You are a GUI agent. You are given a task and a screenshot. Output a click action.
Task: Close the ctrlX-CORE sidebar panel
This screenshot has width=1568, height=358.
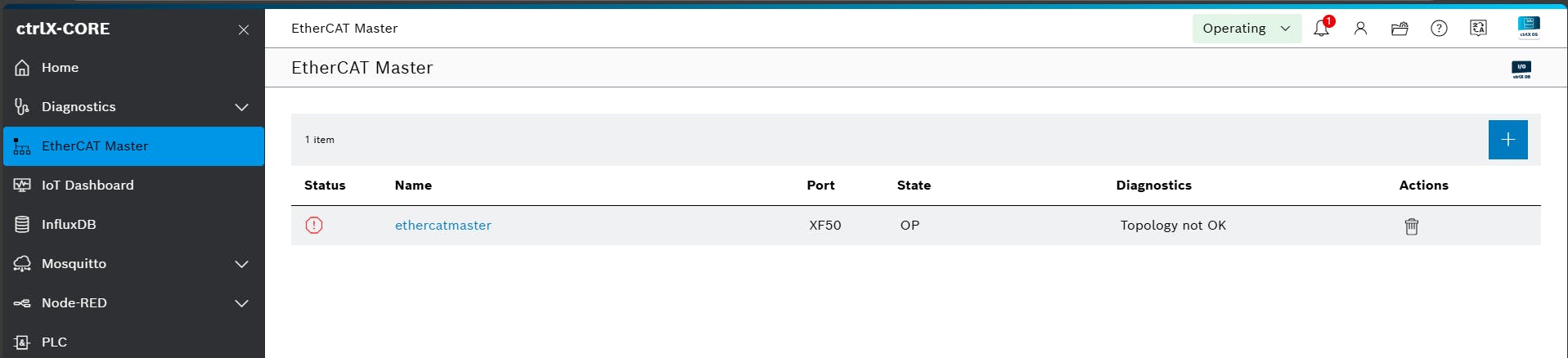click(x=243, y=30)
